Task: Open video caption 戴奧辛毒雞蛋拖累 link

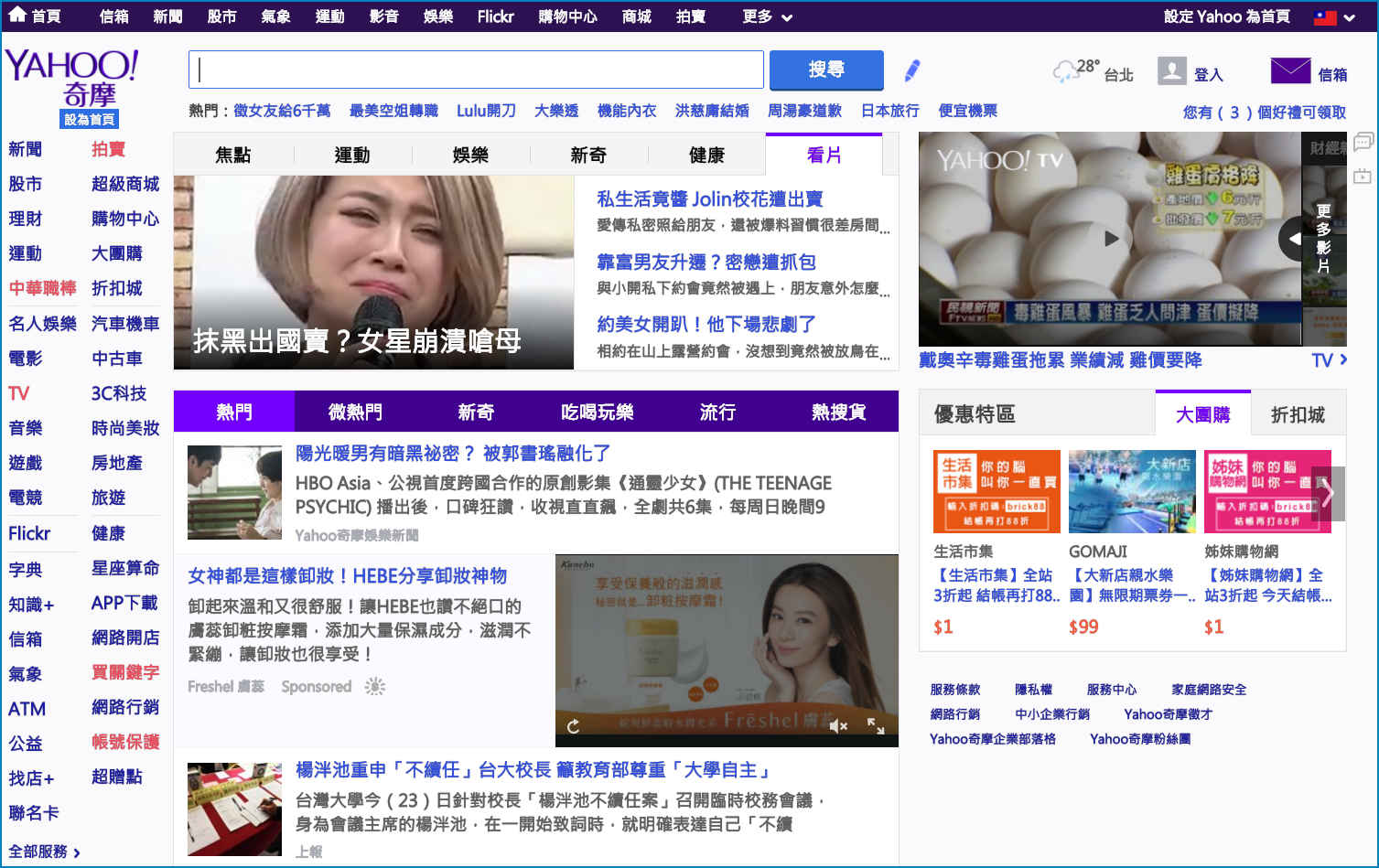Action: click(x=1061, y=360)
